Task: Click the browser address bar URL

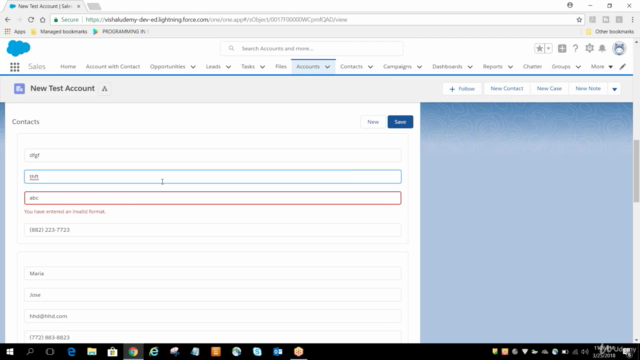Action: 216,20
